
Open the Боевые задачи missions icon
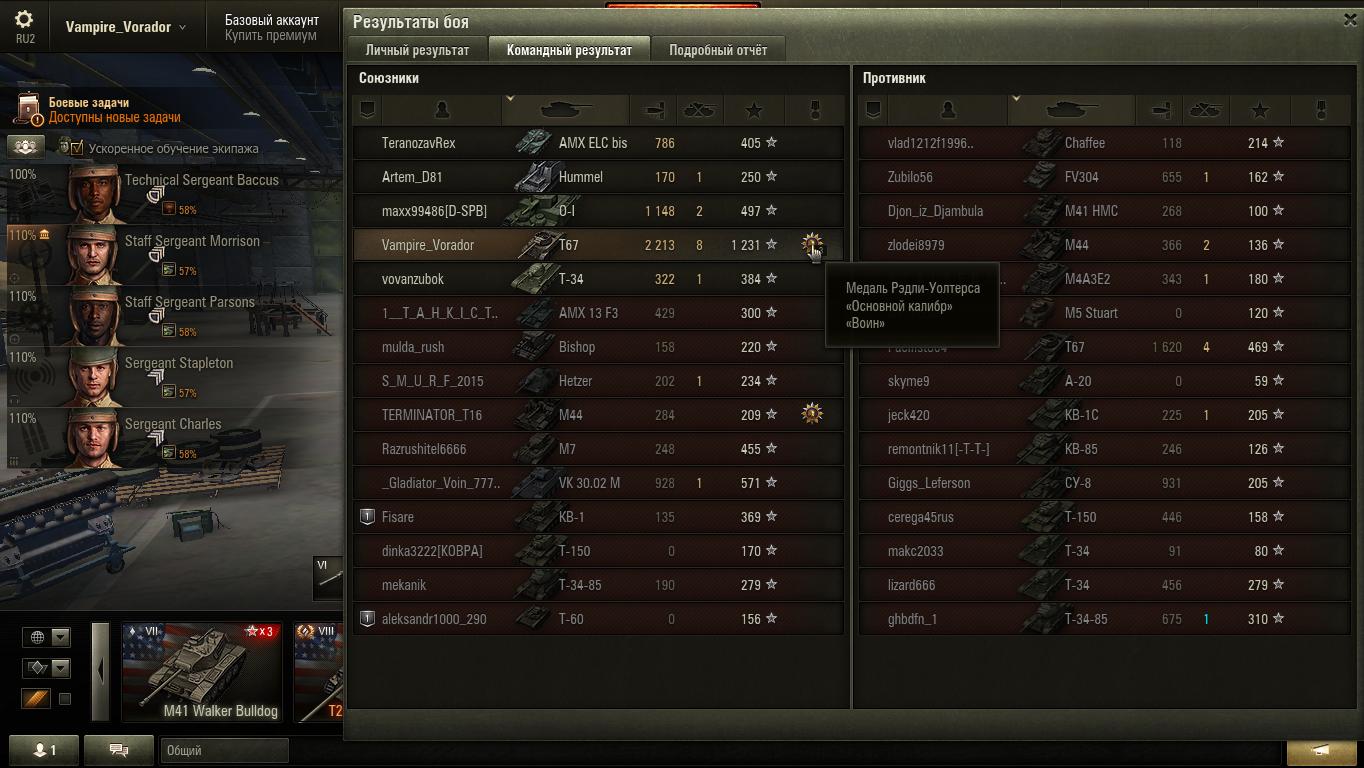point(31,110)
